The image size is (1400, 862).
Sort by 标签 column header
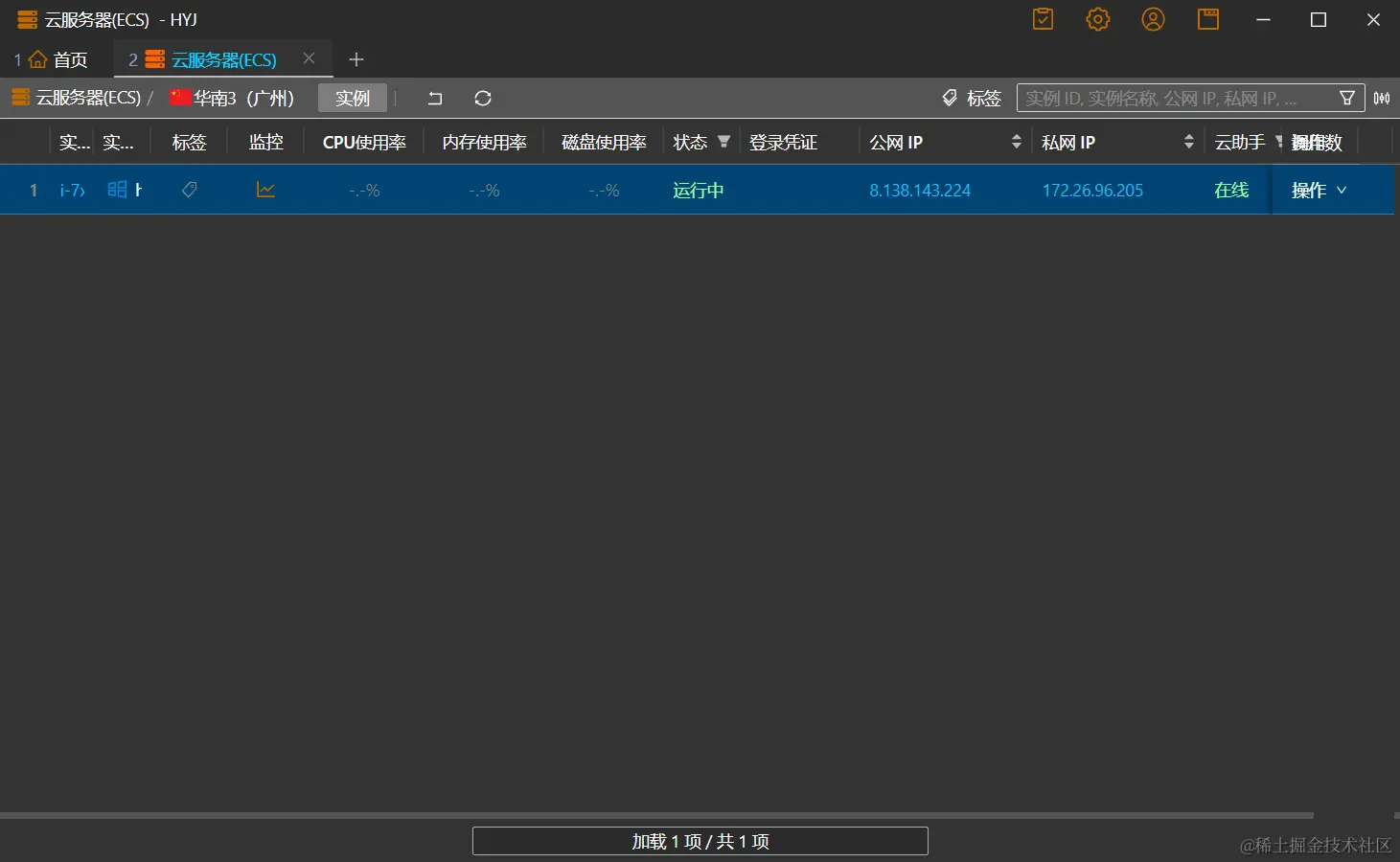point(189,143)
